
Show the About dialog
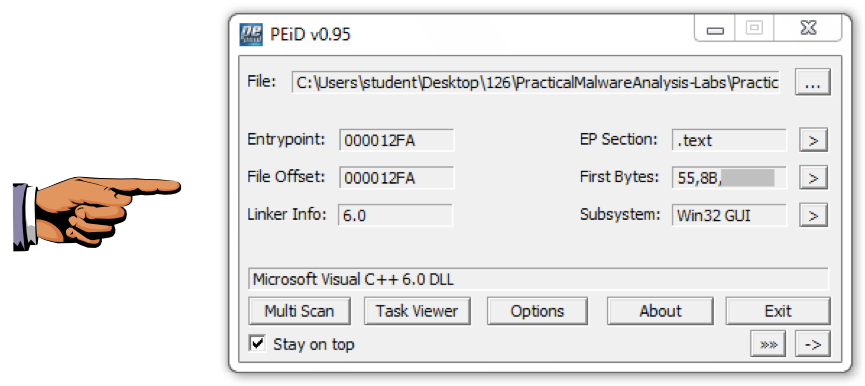click(x=660, y=311)
